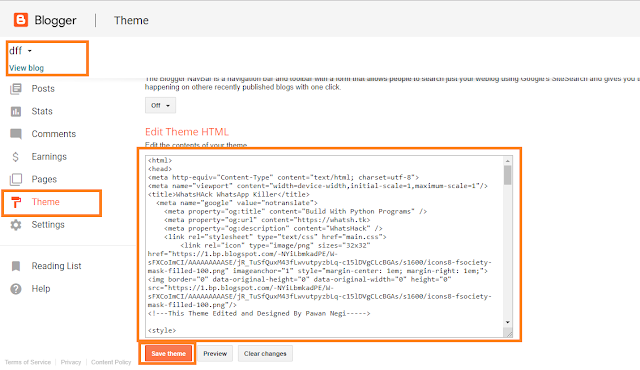Open the NavBar Off dropdown

(160, 105)
